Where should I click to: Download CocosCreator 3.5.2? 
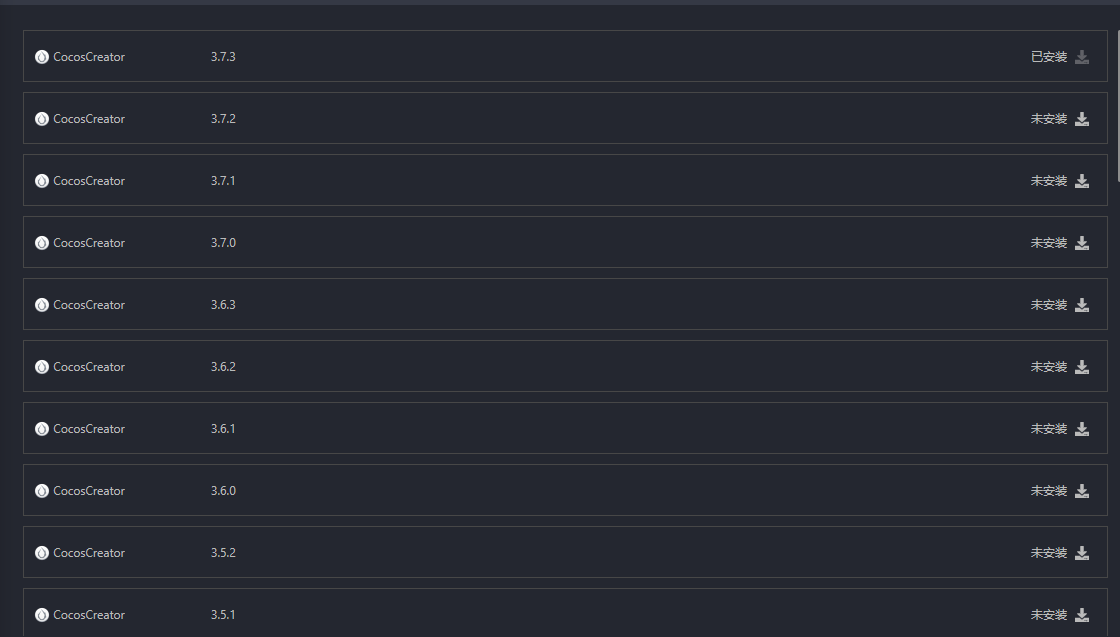click(x=1082, y=553)
